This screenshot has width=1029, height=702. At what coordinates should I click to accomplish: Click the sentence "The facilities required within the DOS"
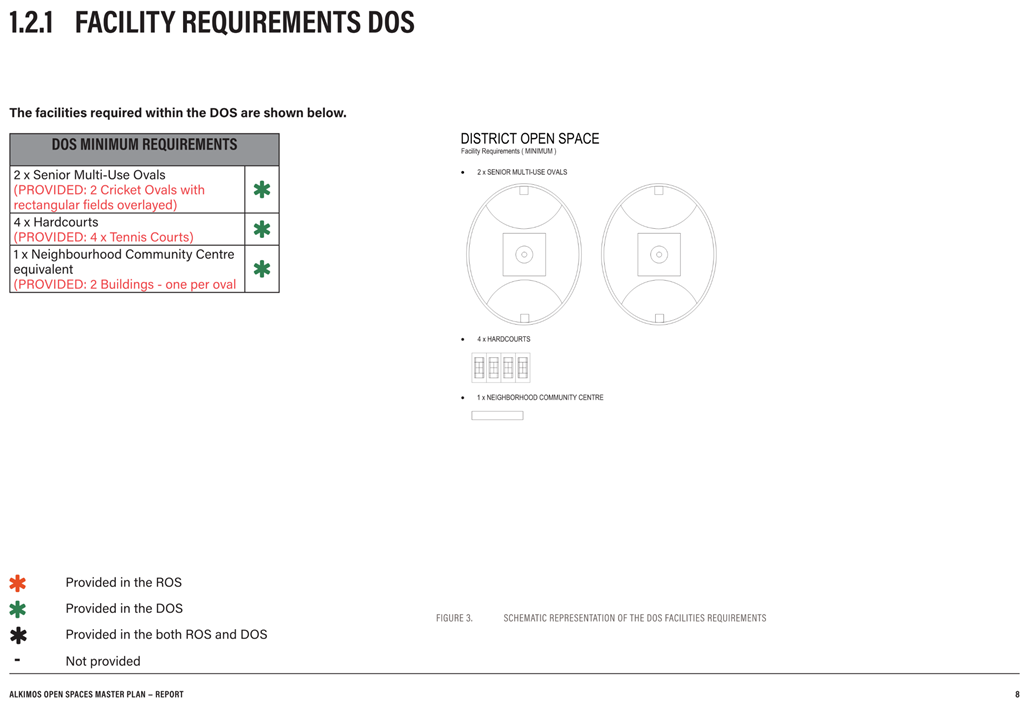click(x=123, y=113)
